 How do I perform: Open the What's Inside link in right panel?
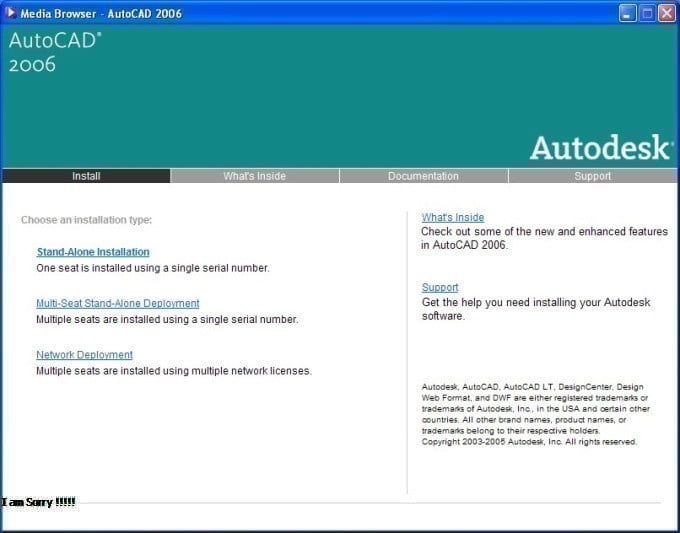[x=453, y=217]
